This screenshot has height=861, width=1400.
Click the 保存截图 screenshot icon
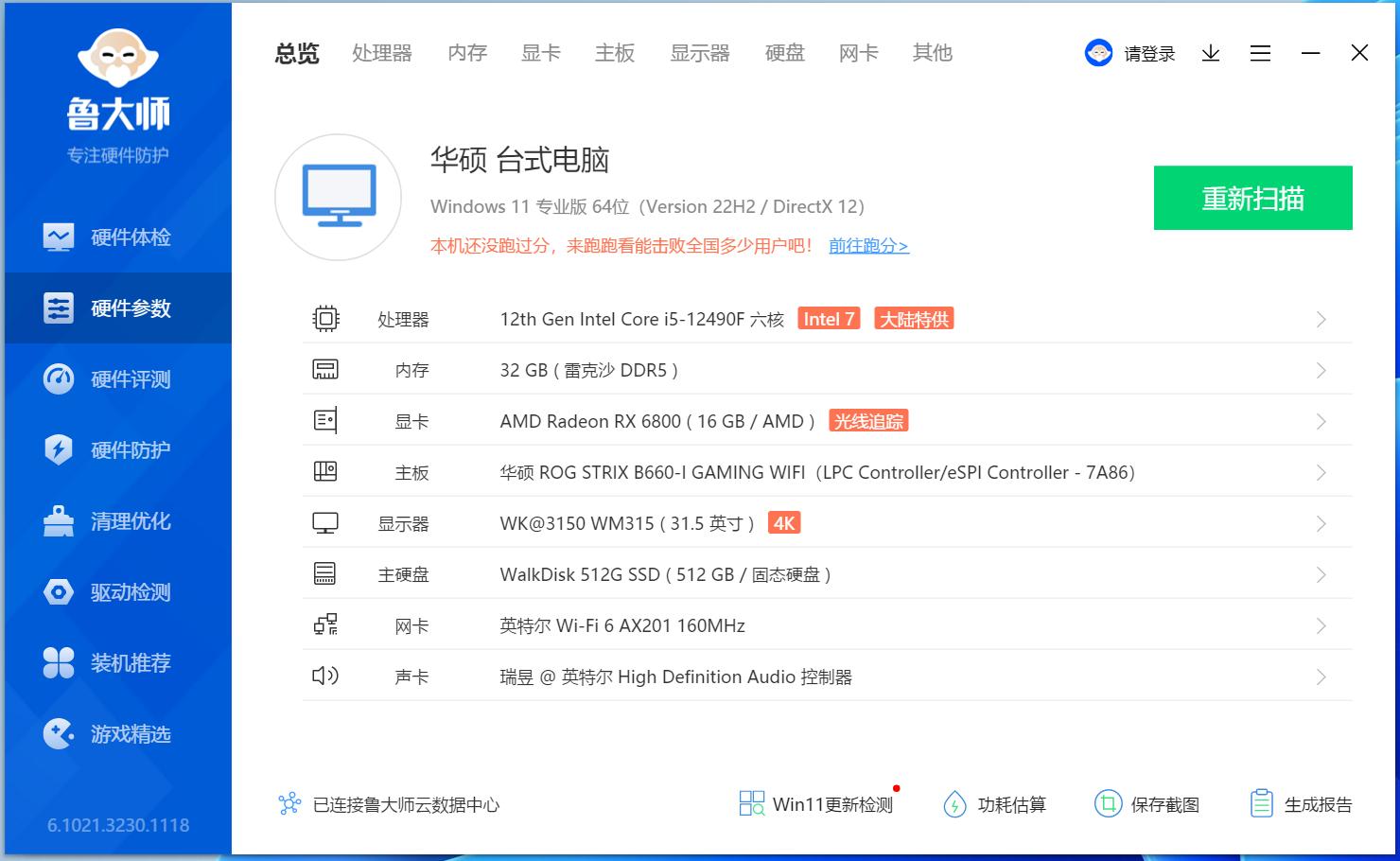click(x=1147, y=803)
